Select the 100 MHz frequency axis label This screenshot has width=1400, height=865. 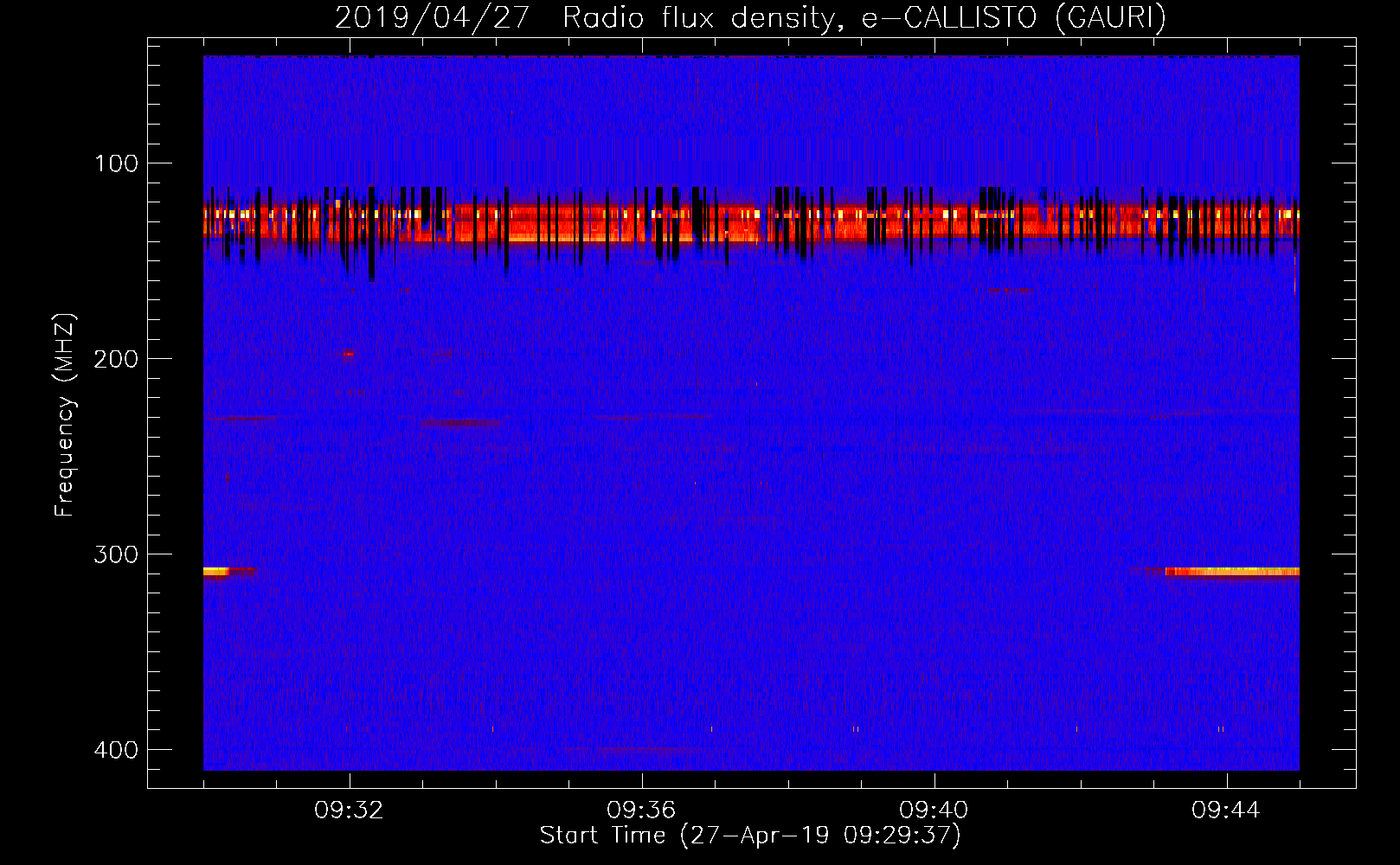pos(116,163)
